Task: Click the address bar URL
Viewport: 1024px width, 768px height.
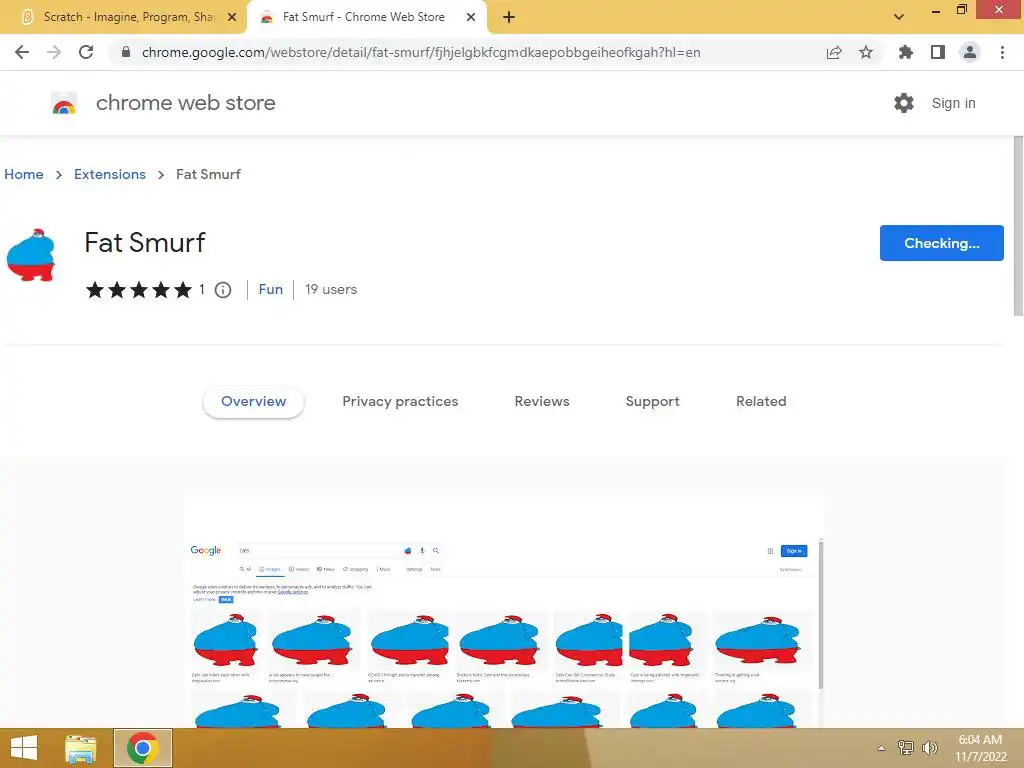Action: [x=421, y=52]
